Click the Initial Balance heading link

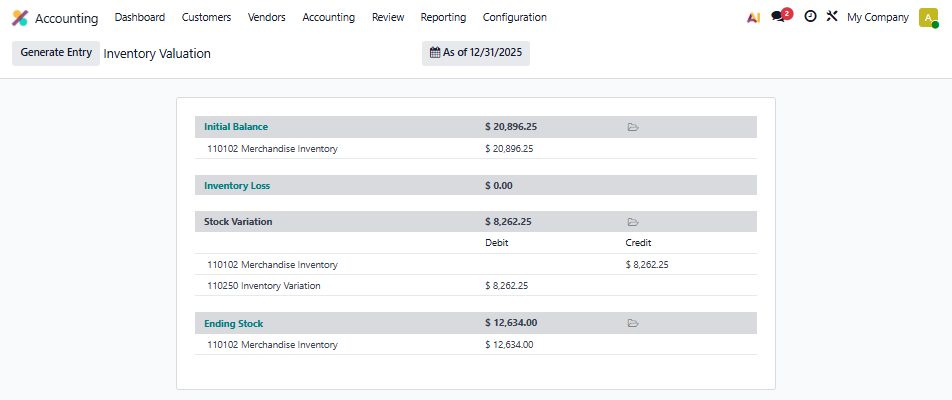pos(236,127)
